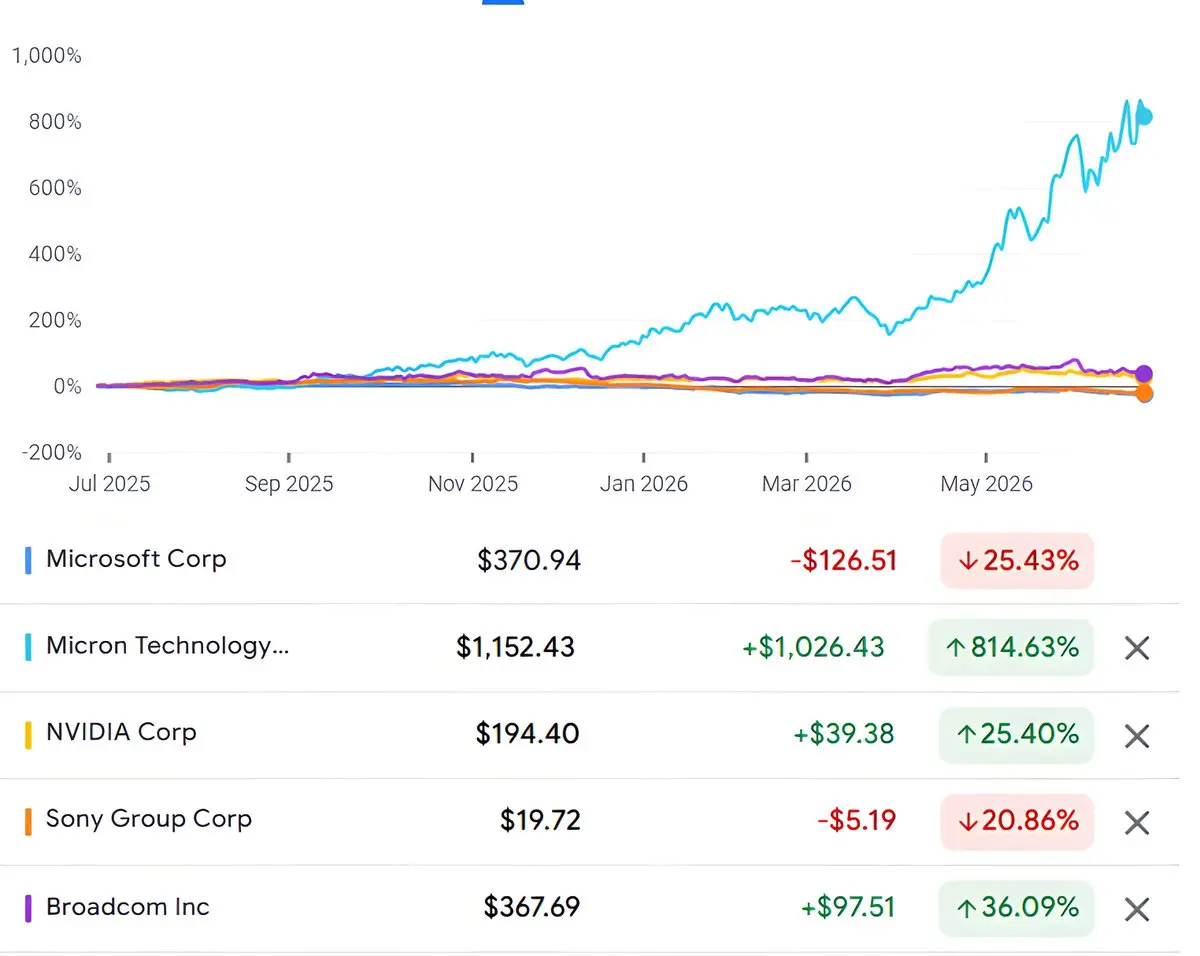Remove Broadcom Inc from comparison
1200x956 pixels.
click(1136, 910)
